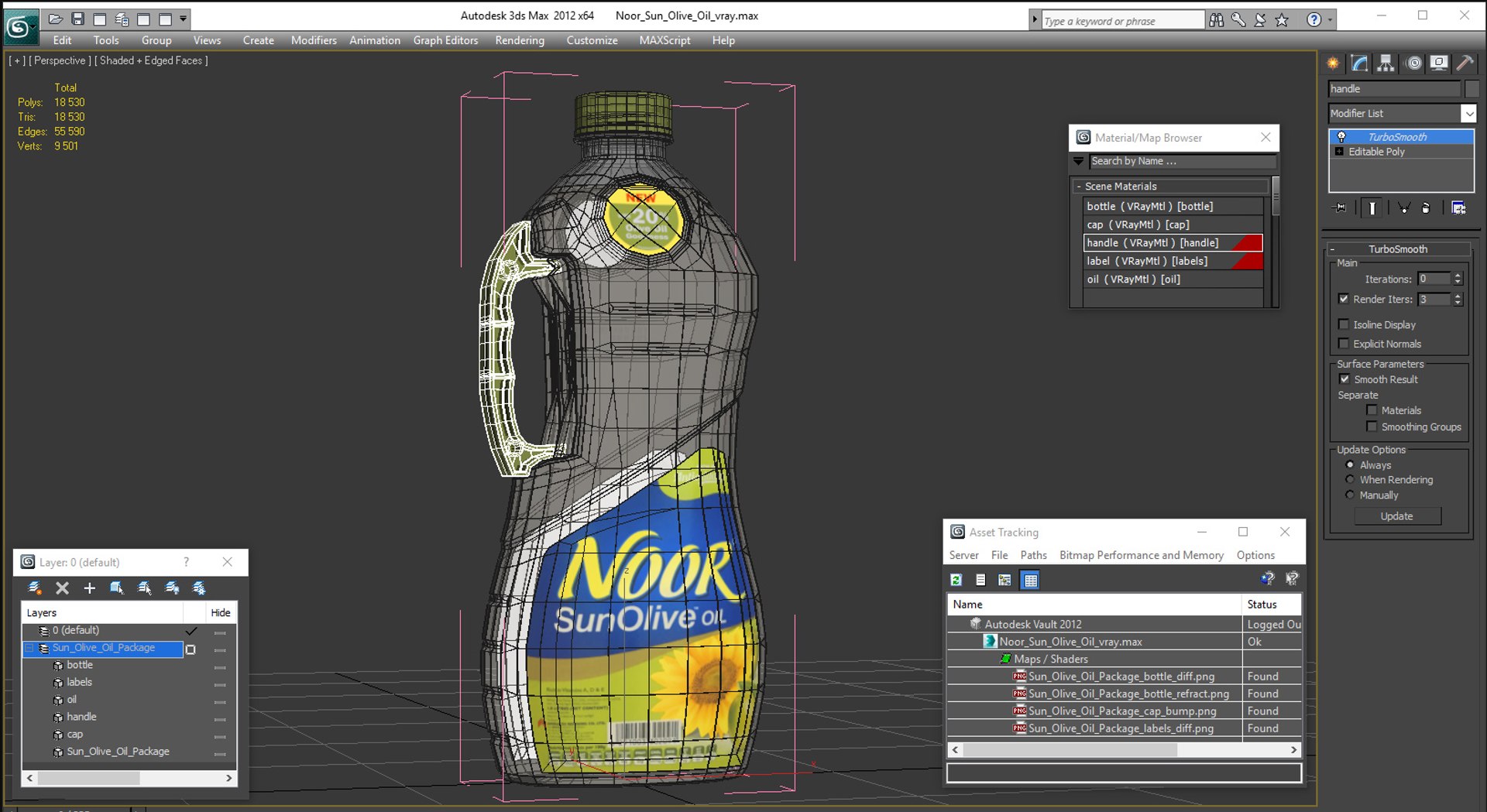Open Paths menu in Asset Tracking
This screenshot has height=812, width=1487.
click(1033, 555)
